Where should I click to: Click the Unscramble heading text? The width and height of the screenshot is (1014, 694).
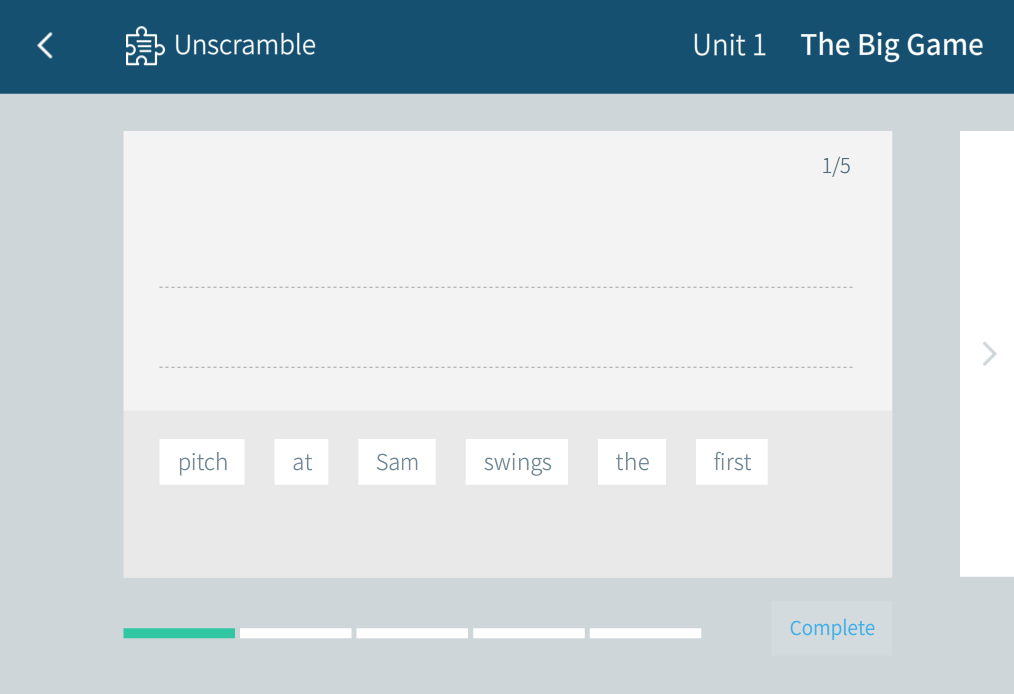pos(245,45)
